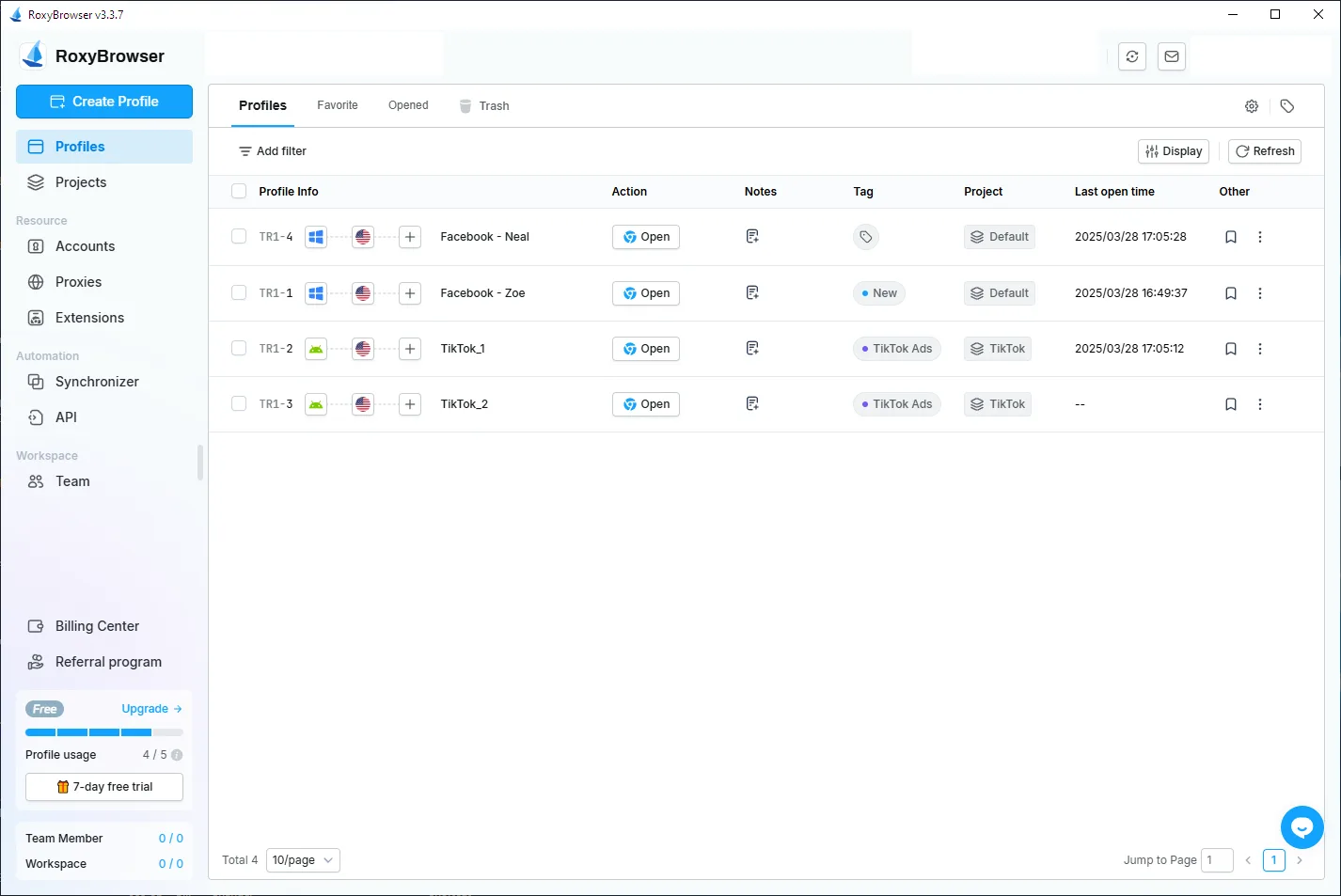
Task: Go to Proxies in sidebar
Action: (104, 282)
